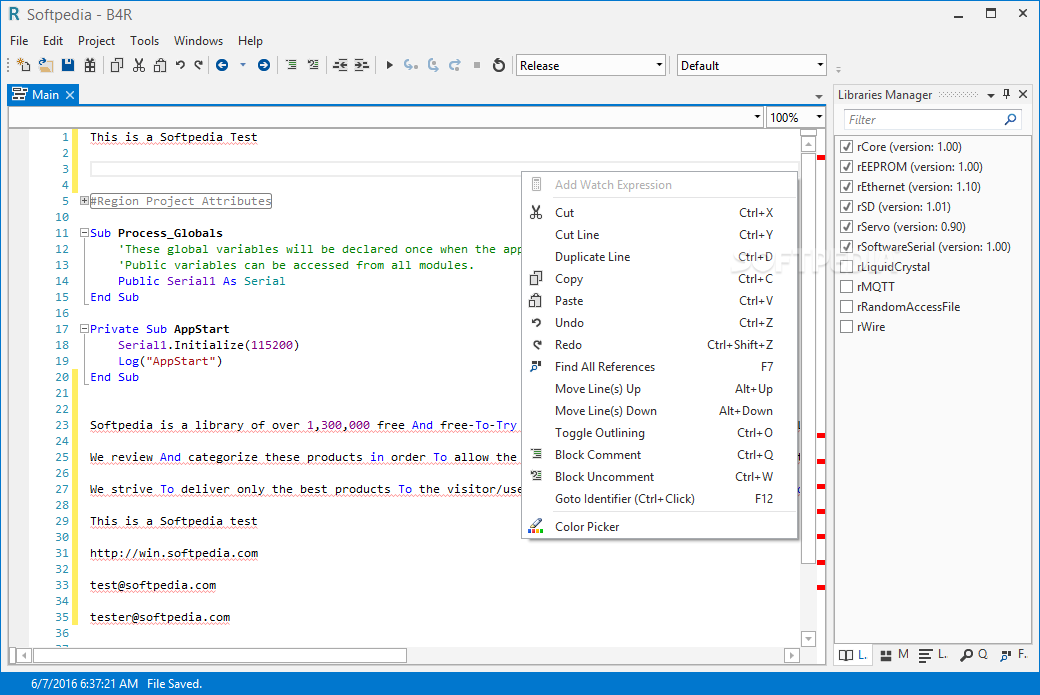The image size is (1040, 695).
Task: Choose Duplicate Line from the context menu
Action: (659, 257)
